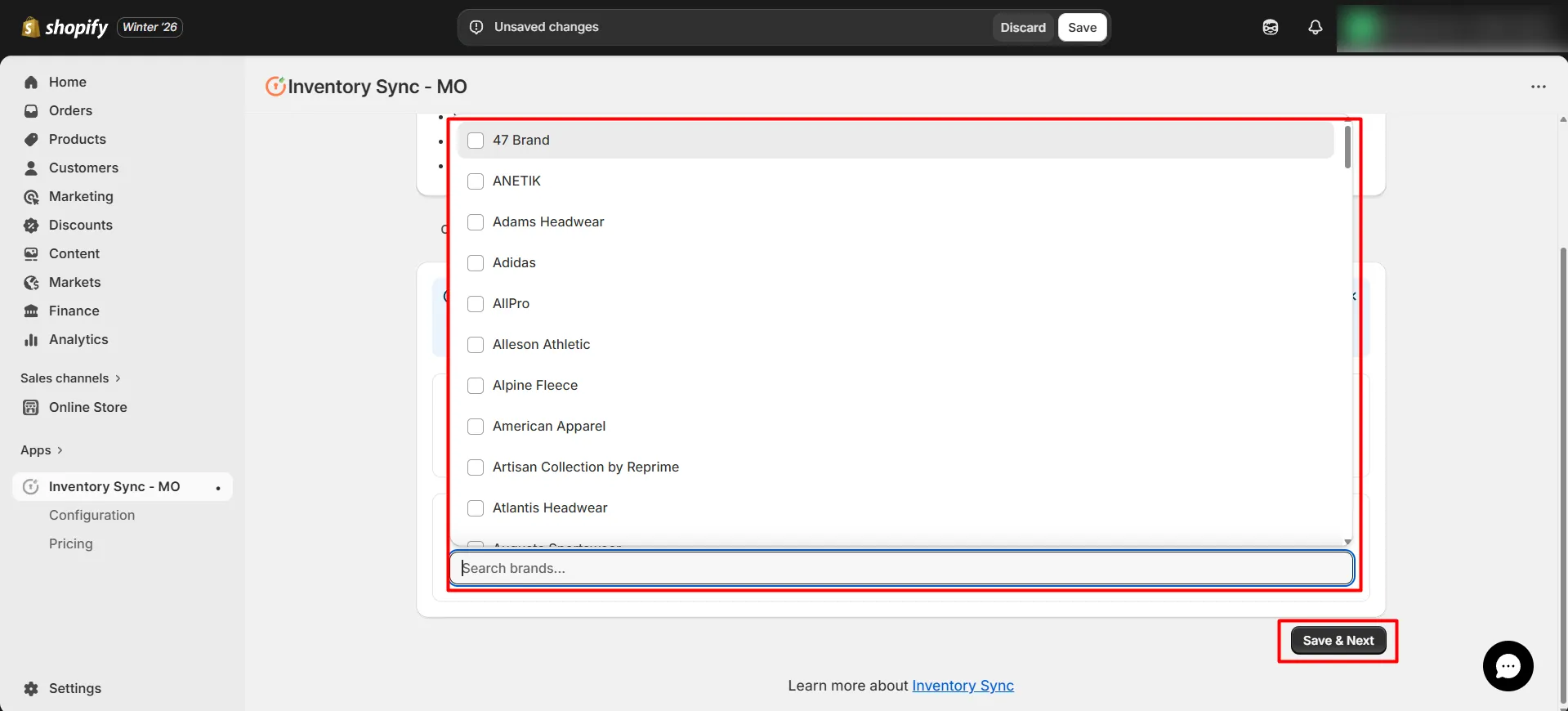Image resolution: width=1568 pixels, height=711 pixels.
Task: Click the pin dot next to Inventory Sync - MO
Action: tap(218, 488)
